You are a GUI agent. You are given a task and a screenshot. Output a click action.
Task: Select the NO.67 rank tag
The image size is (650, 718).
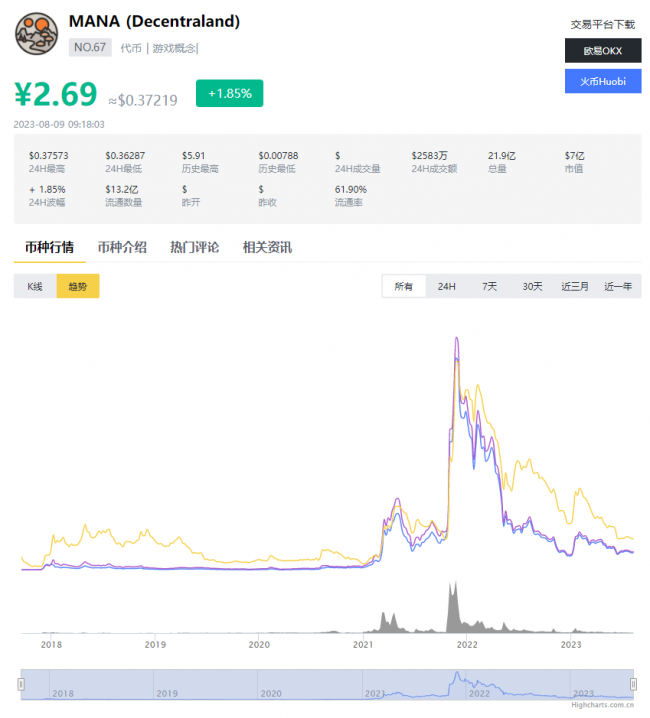click(90, 48)
